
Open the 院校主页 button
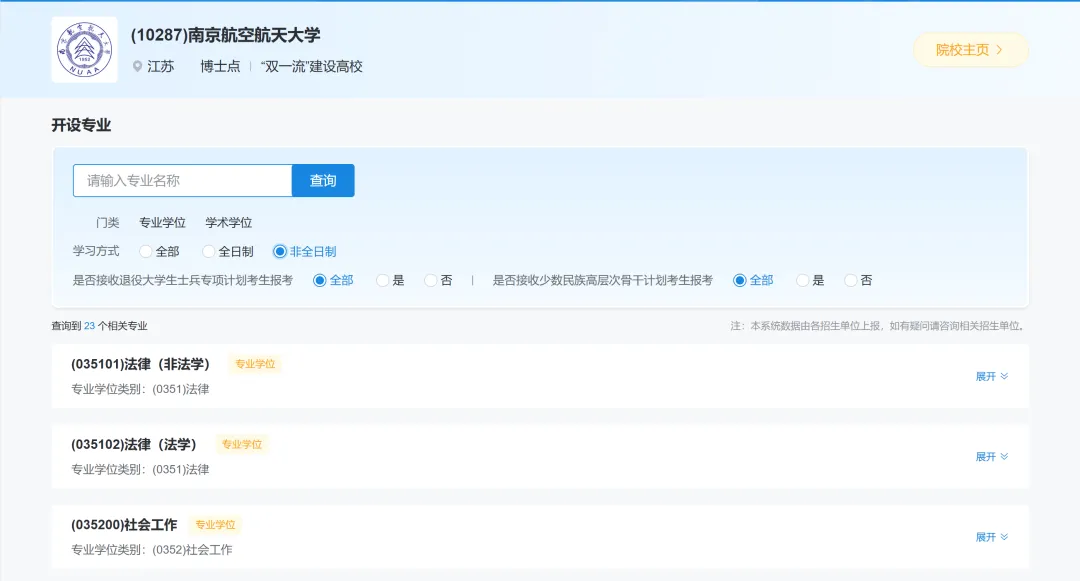click(970, 50)
